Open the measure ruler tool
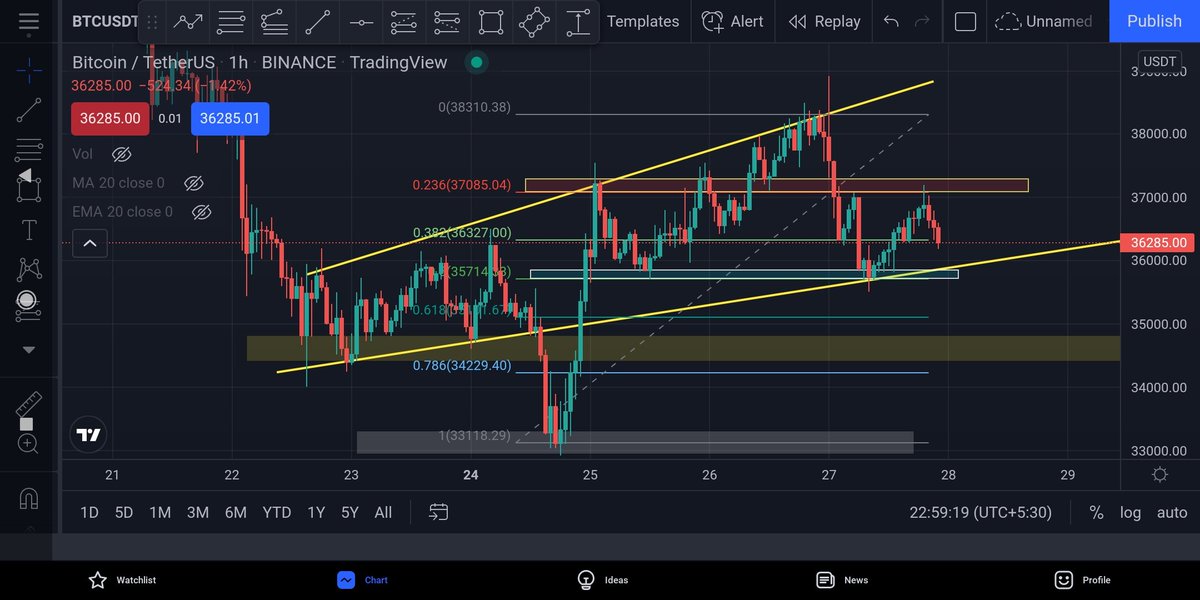Screen dimensions: 1200x600 (x=29, y=405)
